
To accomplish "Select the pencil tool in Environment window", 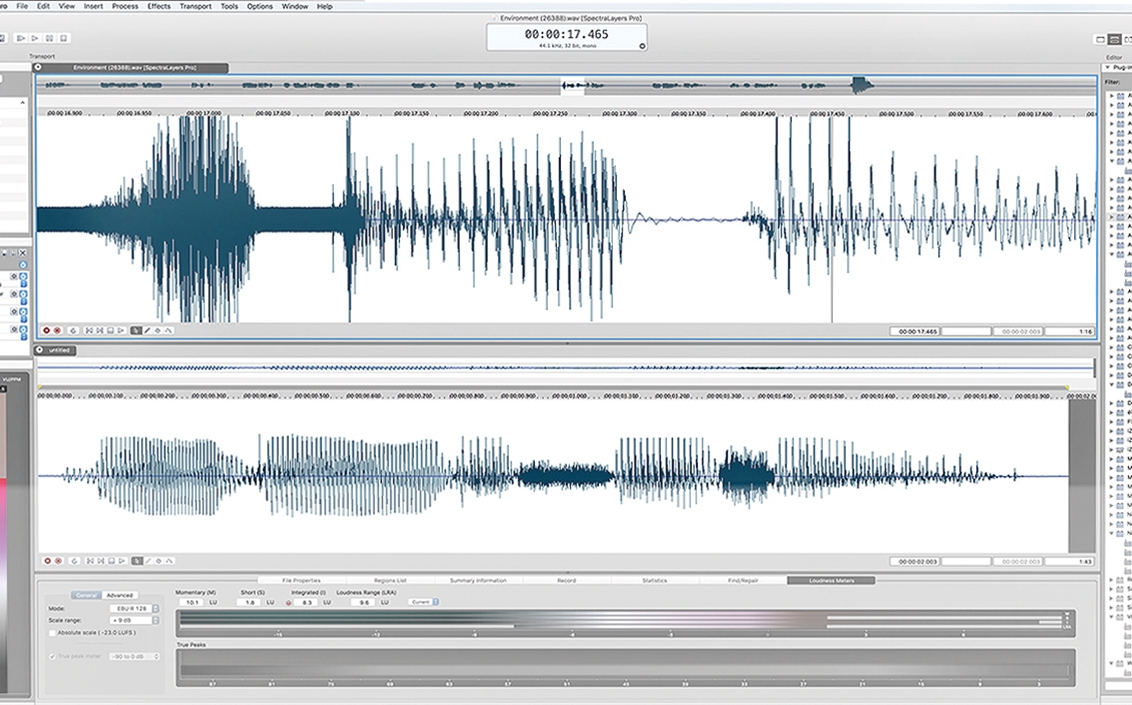I will (x=147, y=330).
